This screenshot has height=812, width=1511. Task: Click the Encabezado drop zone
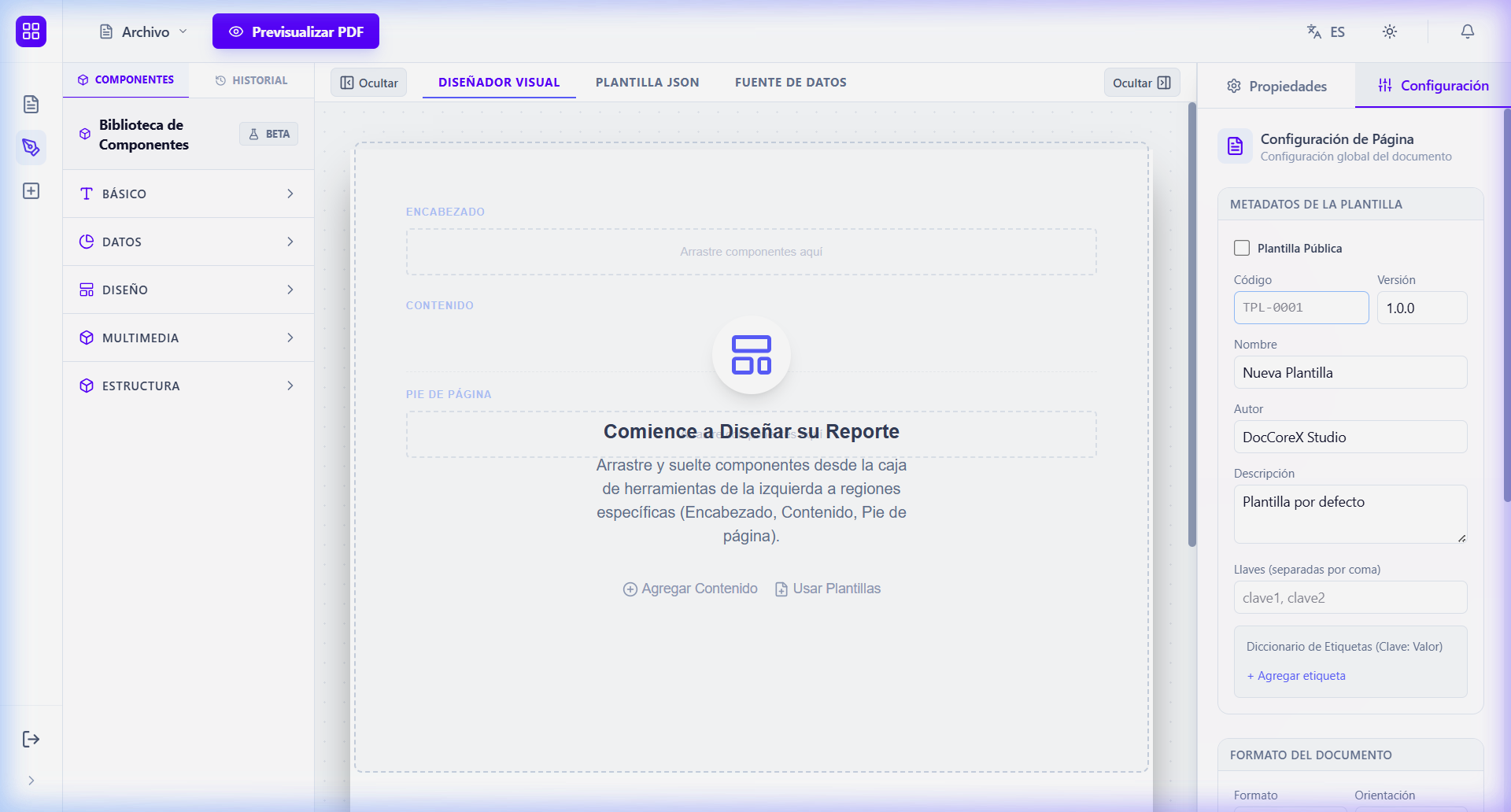pyautogui.click(x=752, y=252)
